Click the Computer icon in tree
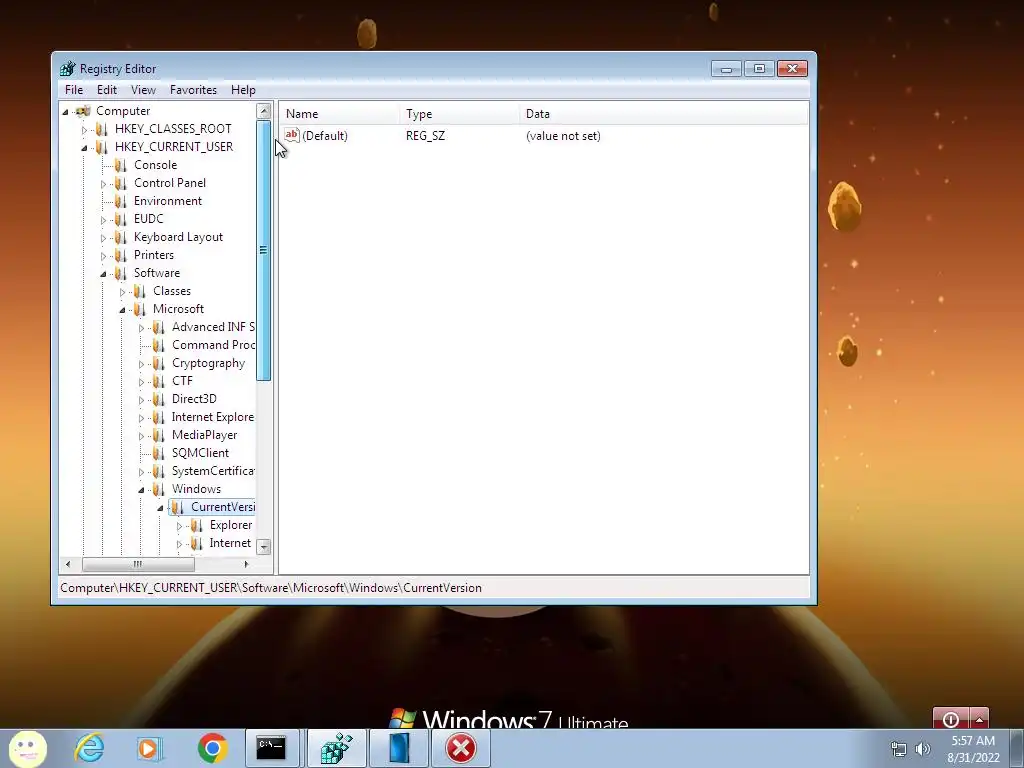The width and height of the screenshot is (1024, 768). click(x=83, y=111)
